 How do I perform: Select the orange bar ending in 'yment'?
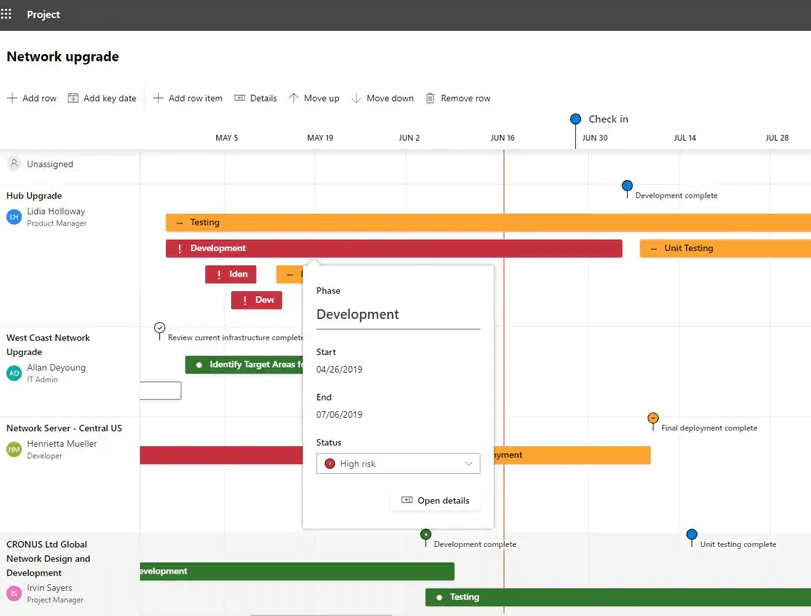click(x=572, y=455)
